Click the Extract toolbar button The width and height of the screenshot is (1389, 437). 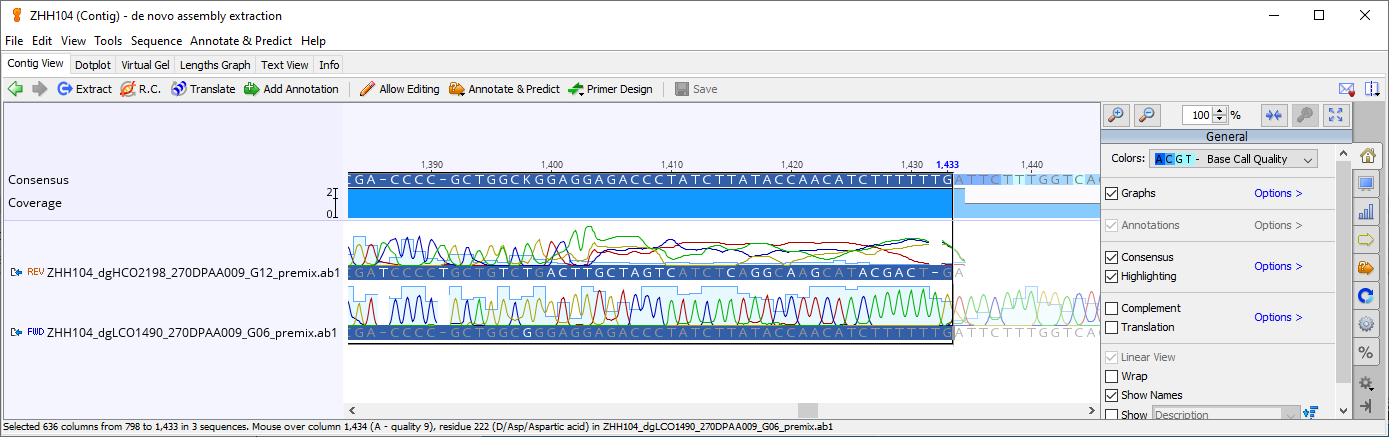coord(85,89)
